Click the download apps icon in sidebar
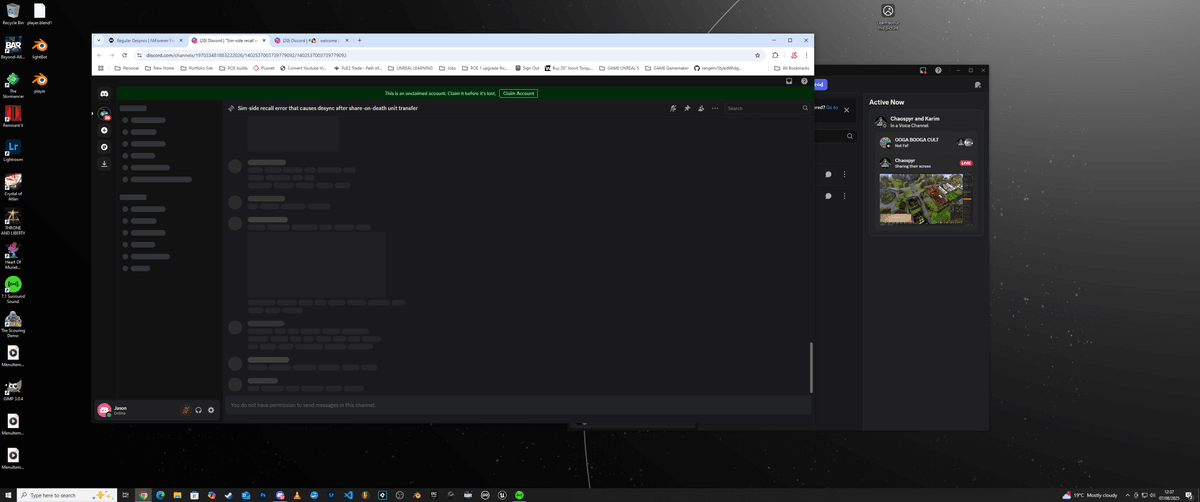Image resolution: width=1200 pixels, height=502 pixels. (104, 164)
